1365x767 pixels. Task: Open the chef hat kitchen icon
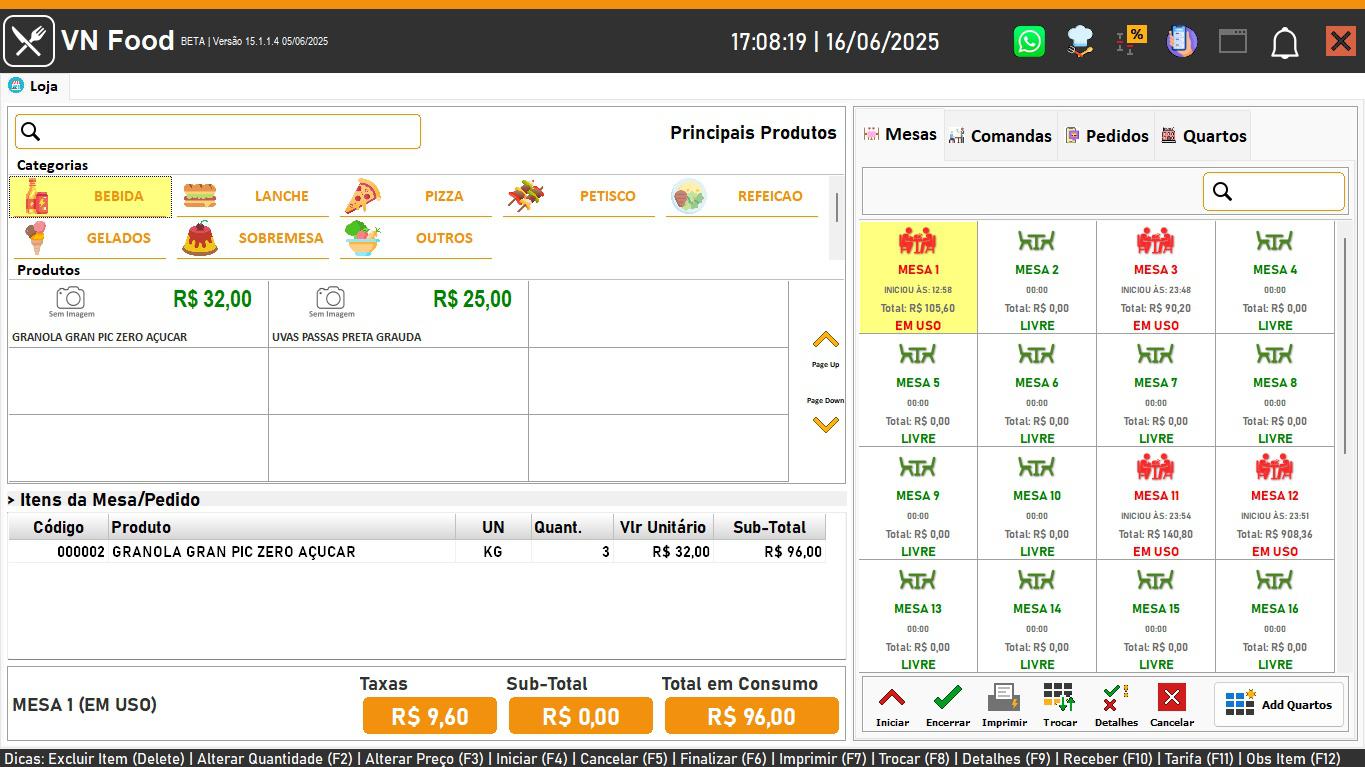click(1078, 41)
